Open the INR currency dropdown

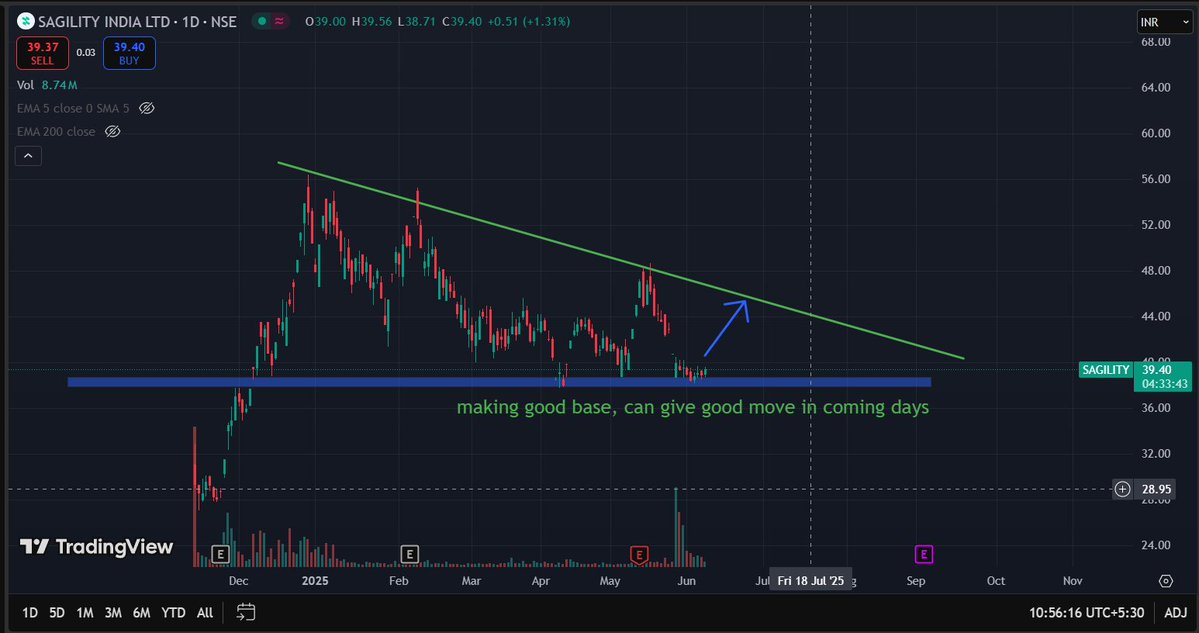tap(1164, 22)
